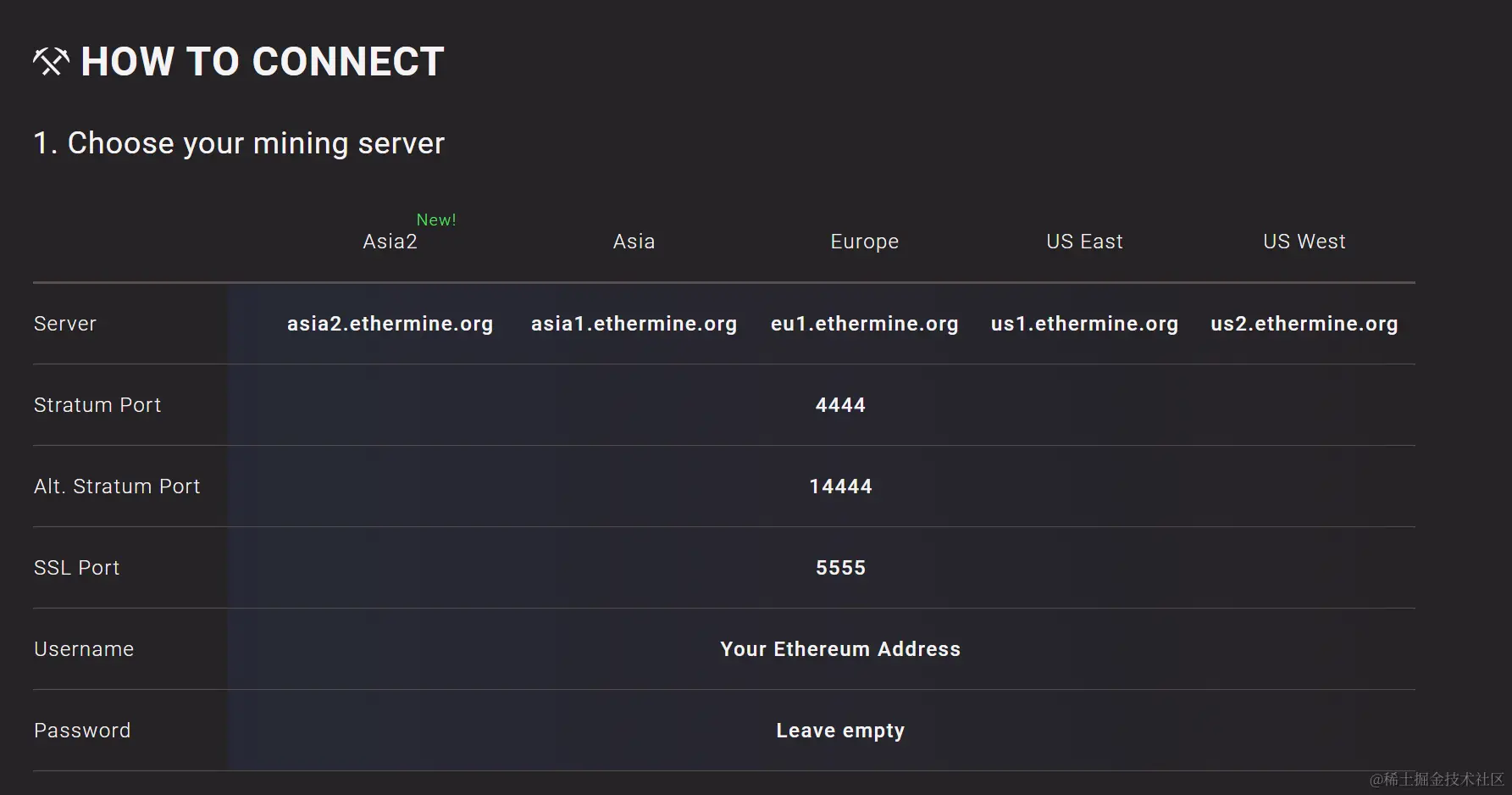This screenshot has width=1512, height=795.
Task: Click the Password row label
Action: point(82,731)
